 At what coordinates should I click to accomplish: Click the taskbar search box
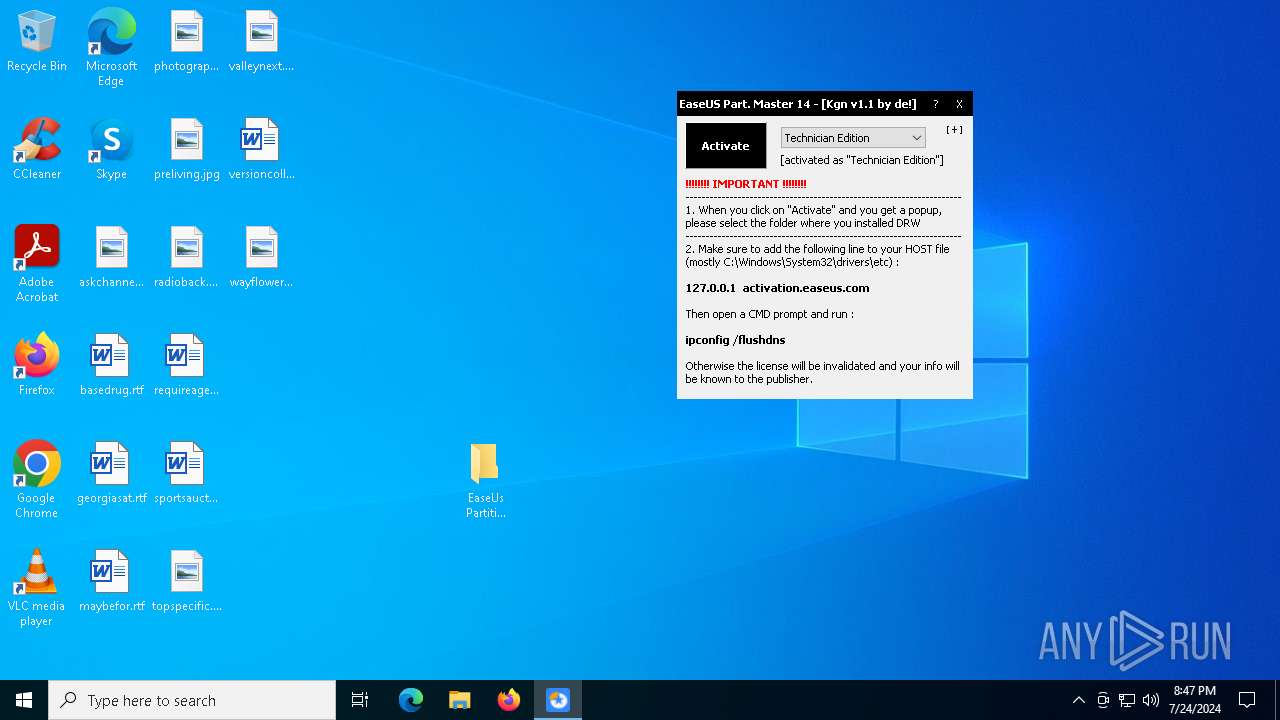tap(192, 700)
